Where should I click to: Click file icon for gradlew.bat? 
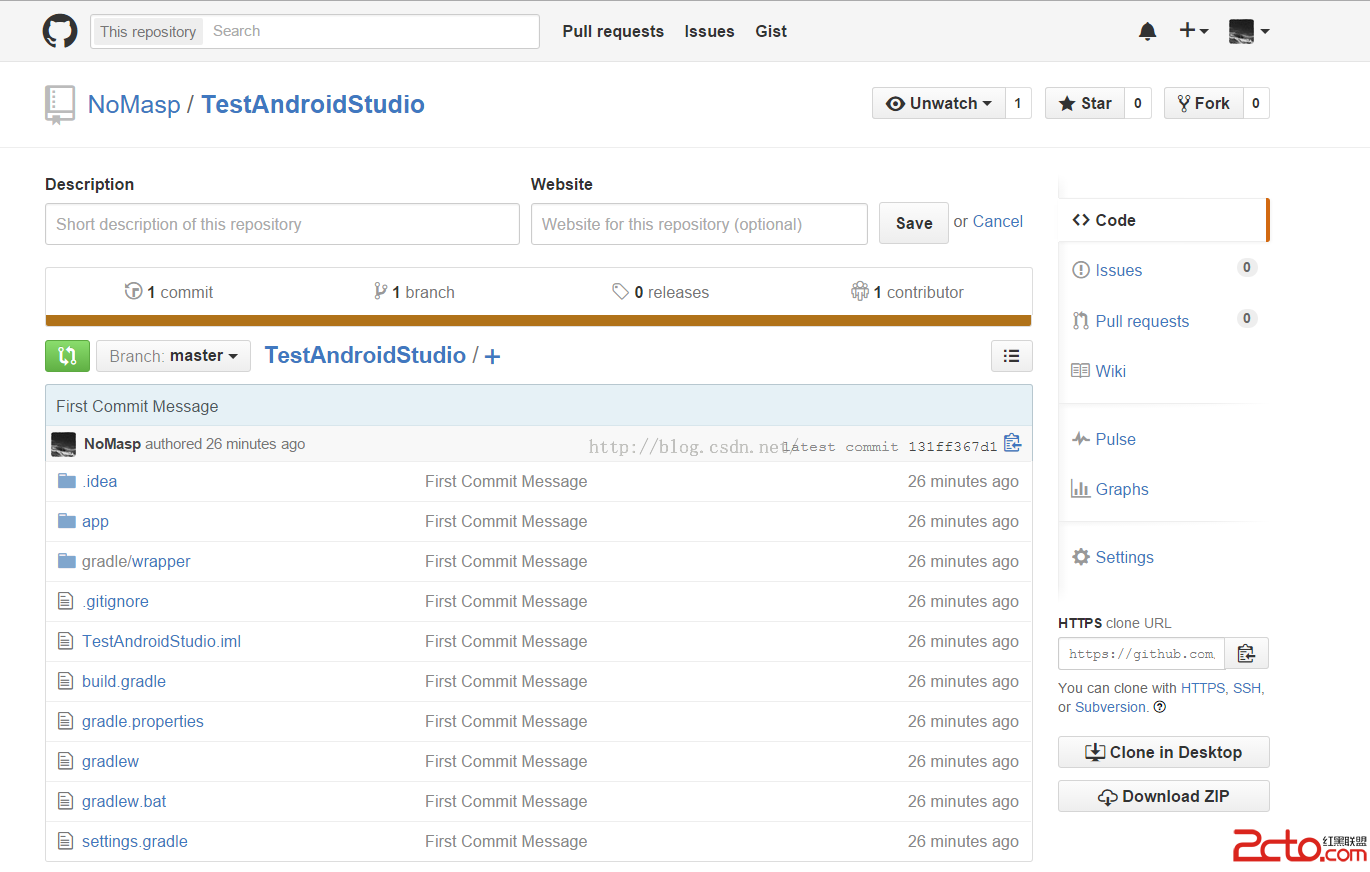(x=66, y=801)
